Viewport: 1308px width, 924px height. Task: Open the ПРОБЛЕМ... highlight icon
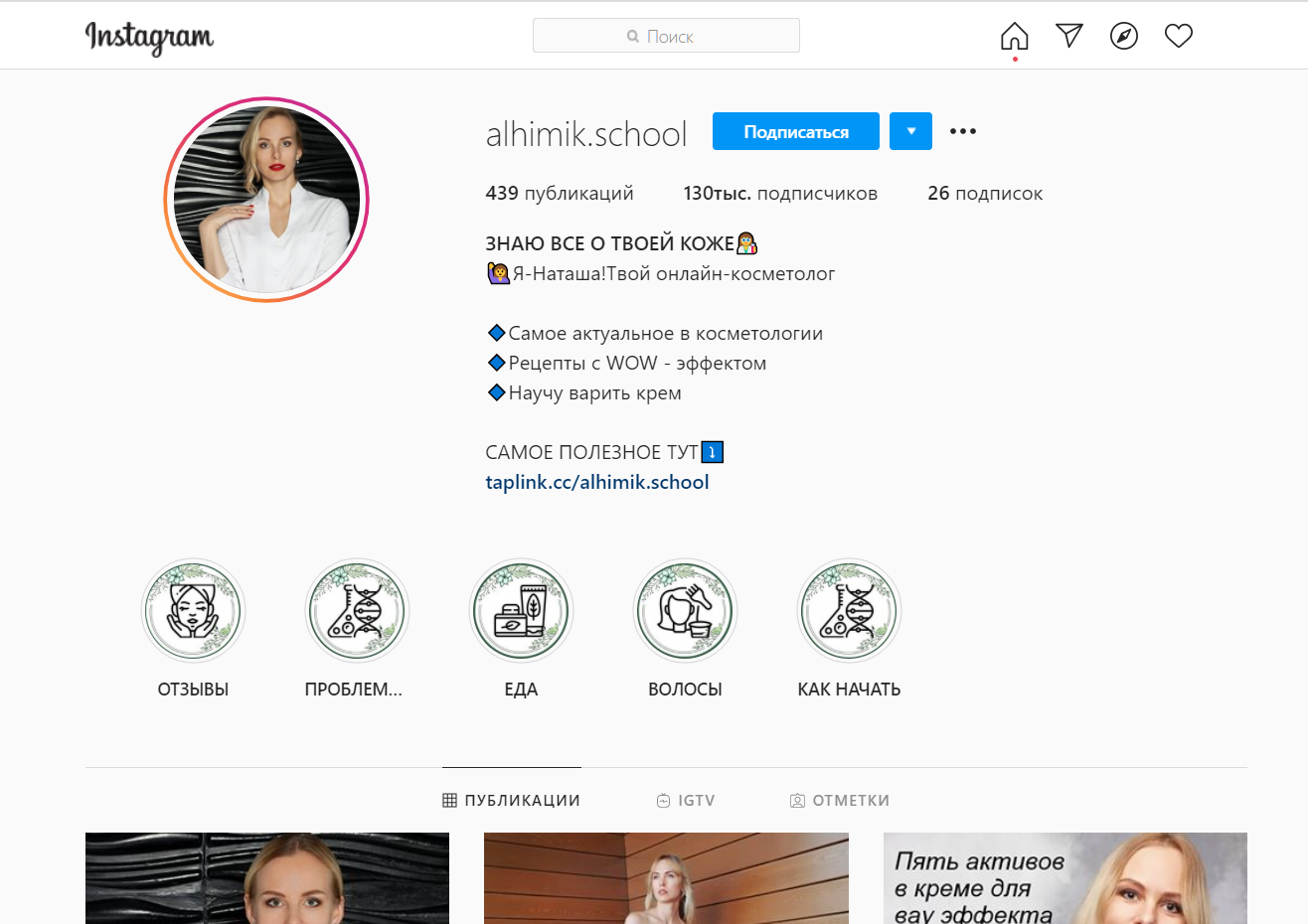[357, 610]
